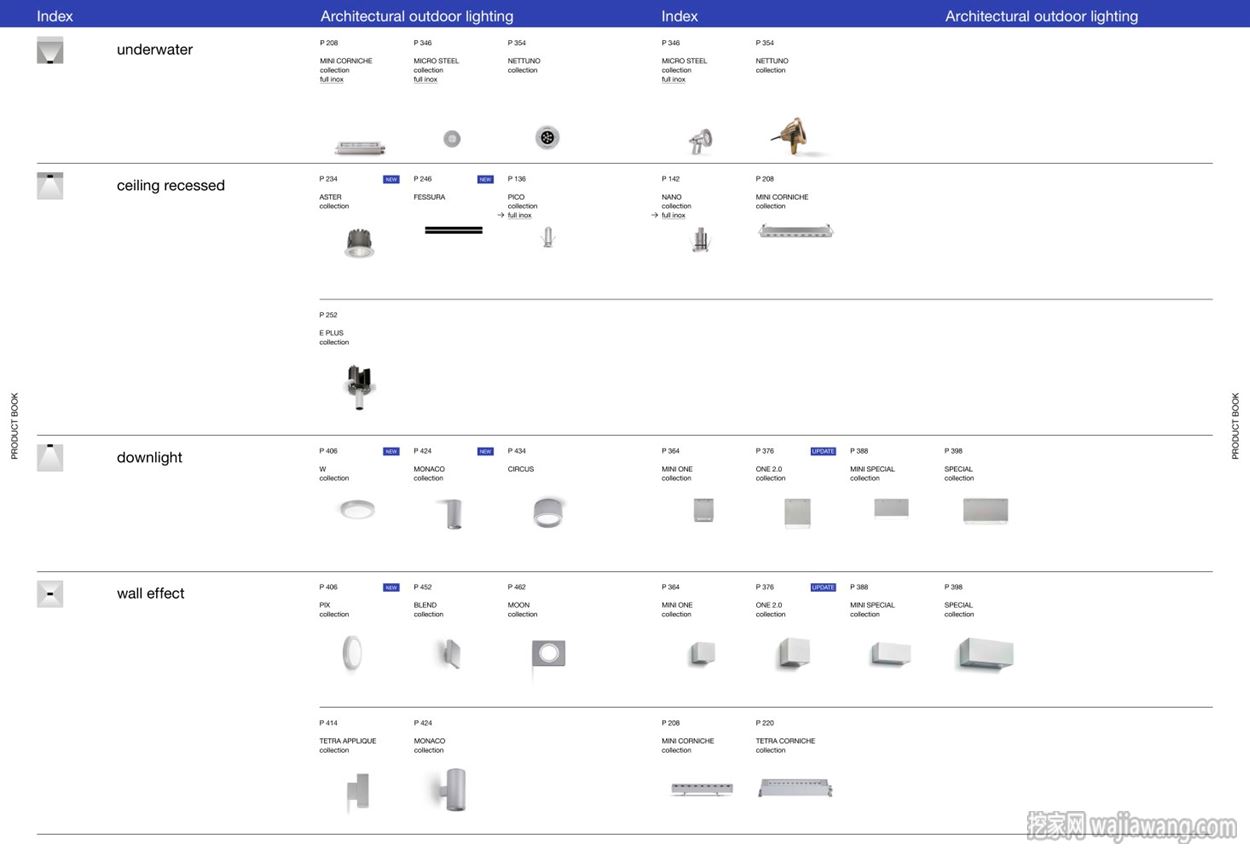Select the downlight SPECIAL collection image
The image size is (1250, 853).
pyautogui.click(x=985, y=511)
